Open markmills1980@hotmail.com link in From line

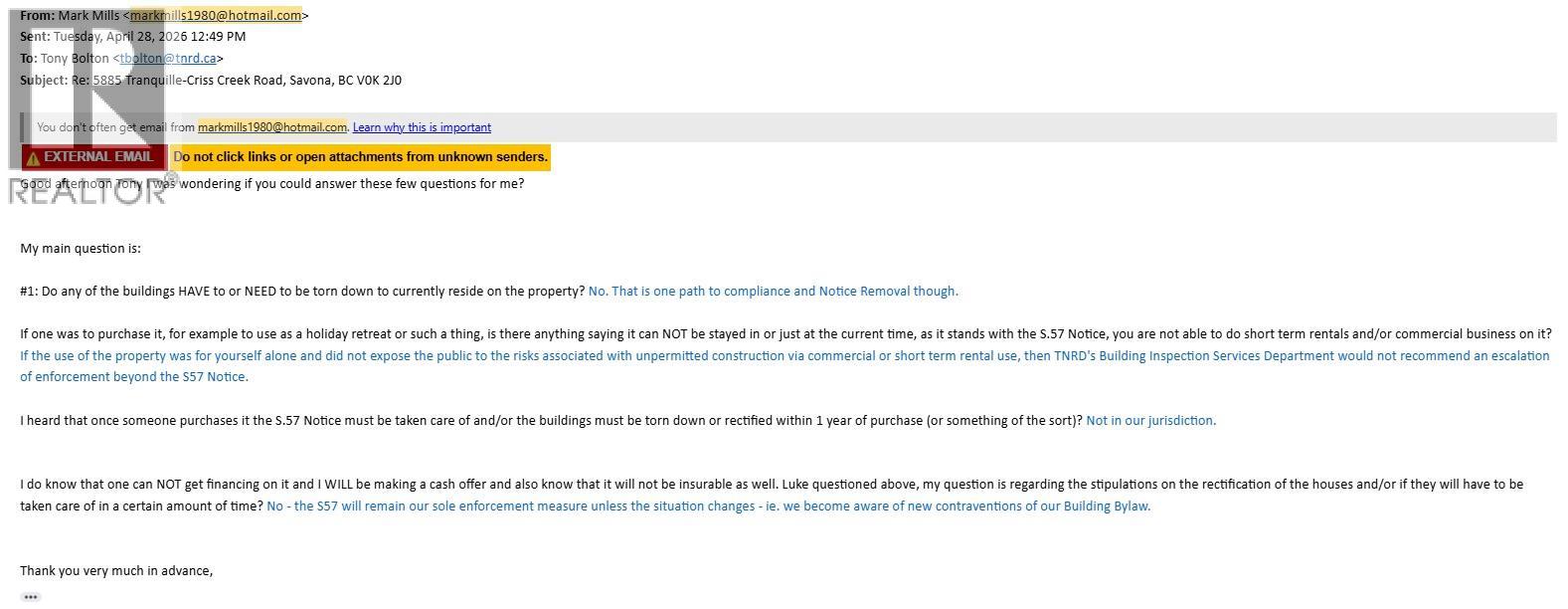point(216,15)
